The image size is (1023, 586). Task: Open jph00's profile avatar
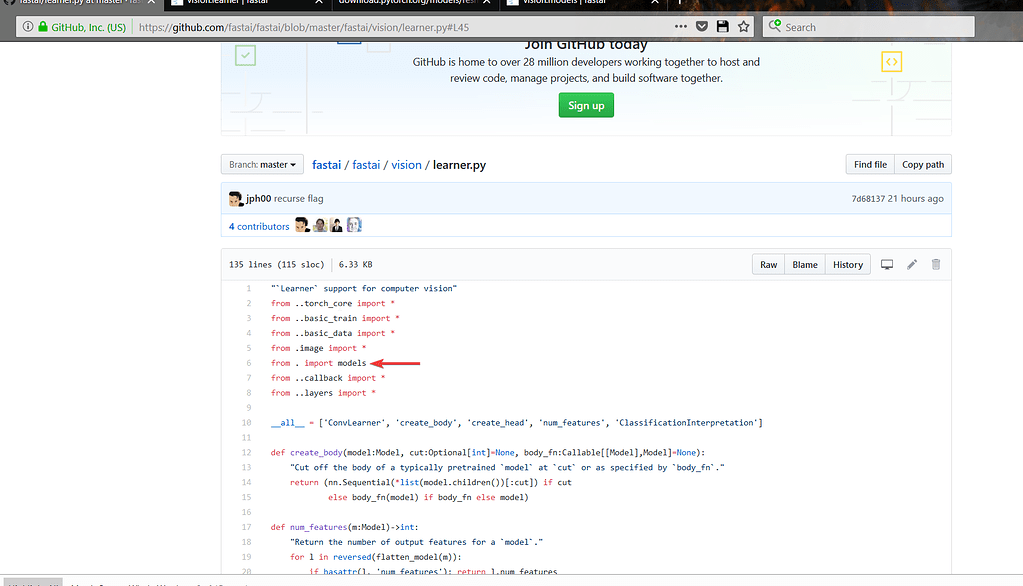pyautogui.click(x=234, y=198)
